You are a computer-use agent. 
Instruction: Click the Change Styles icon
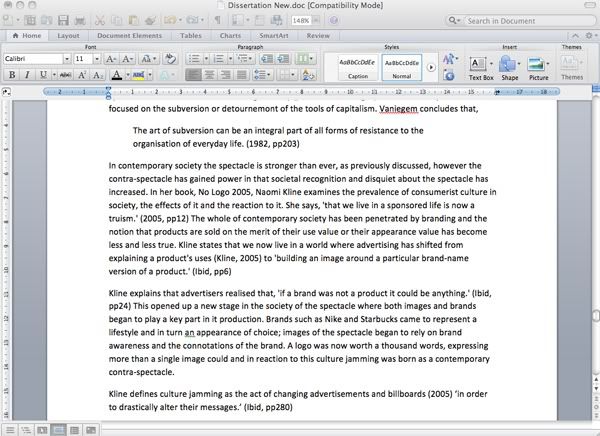click(x=449, y=59)
